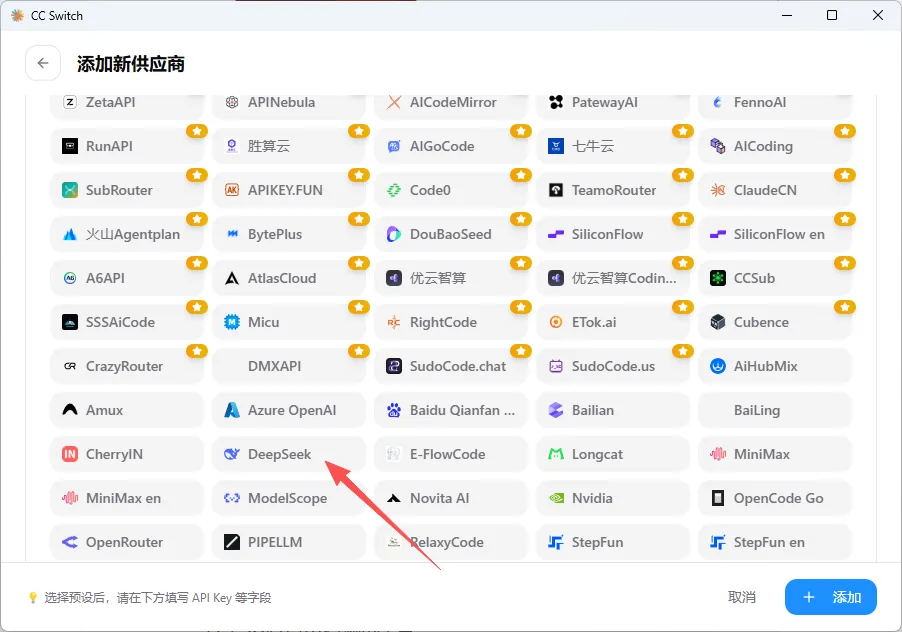This screenshot has width=902, height=632.
Task: Pick the BytePlus provider
Action: 289,234
